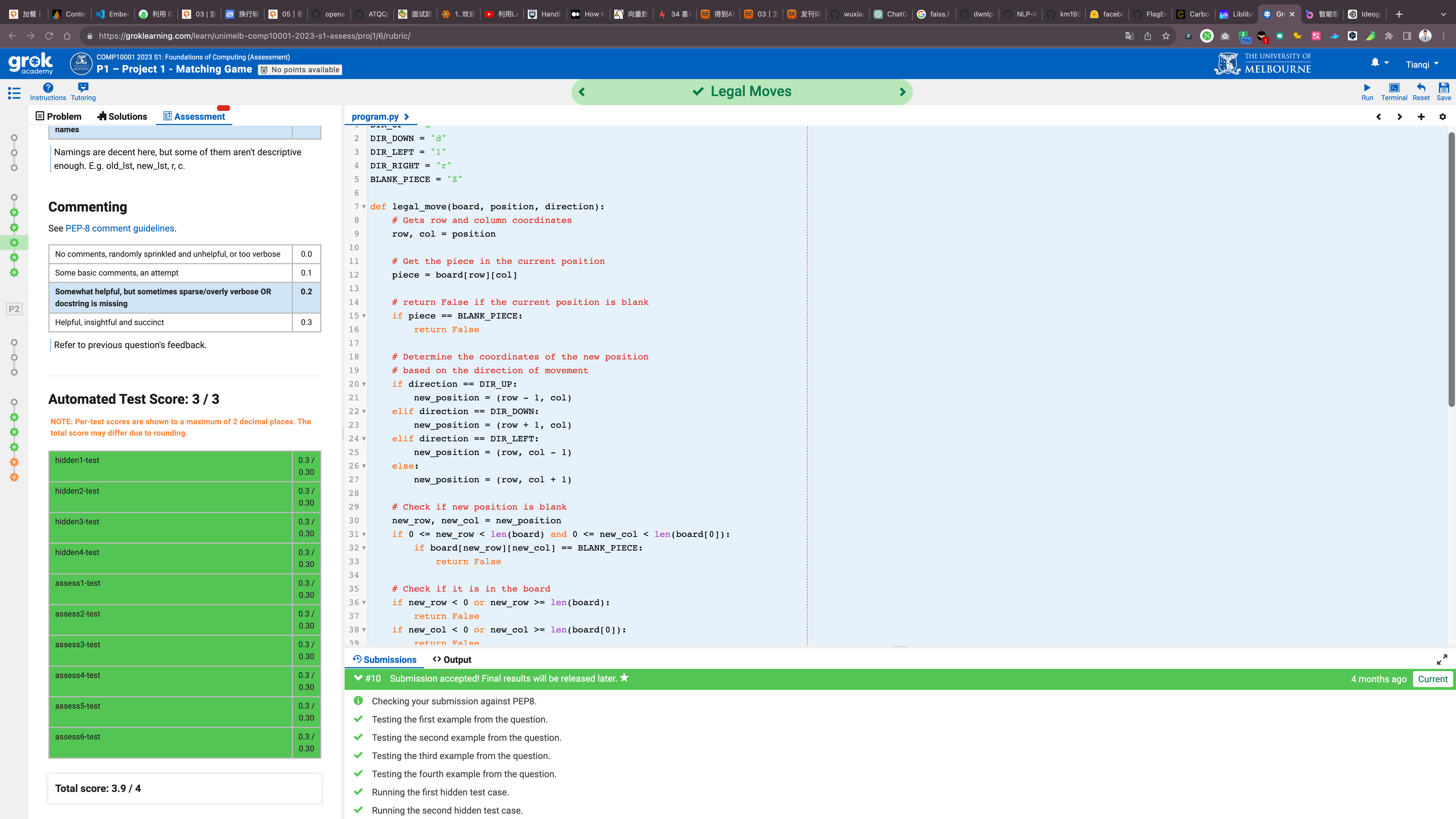Screen dimensions: 1456x819
Task: Share this page via the share icon
Action: tap(1147, 36)
